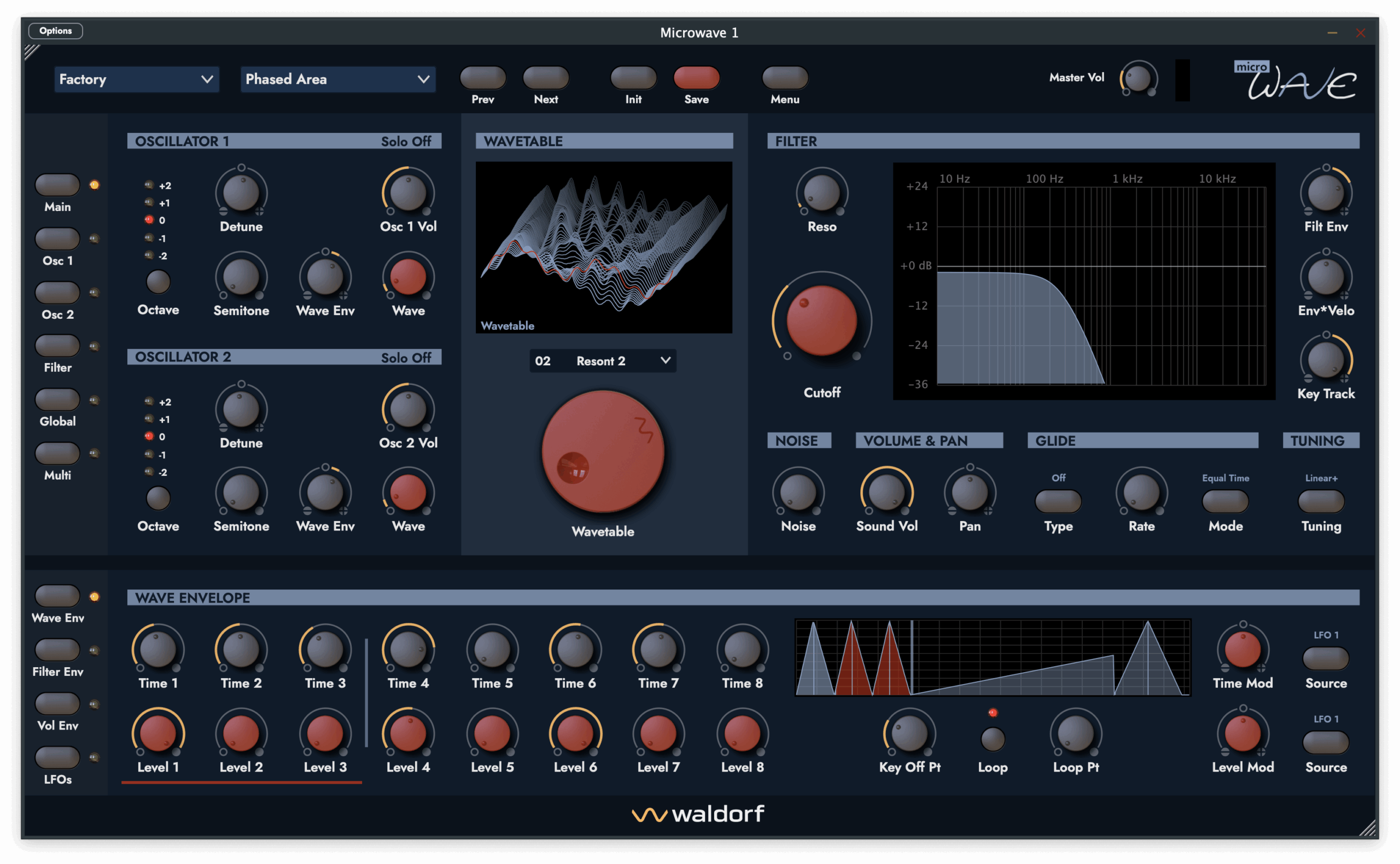Click the Sound Vol knob

tap(887, 493)
